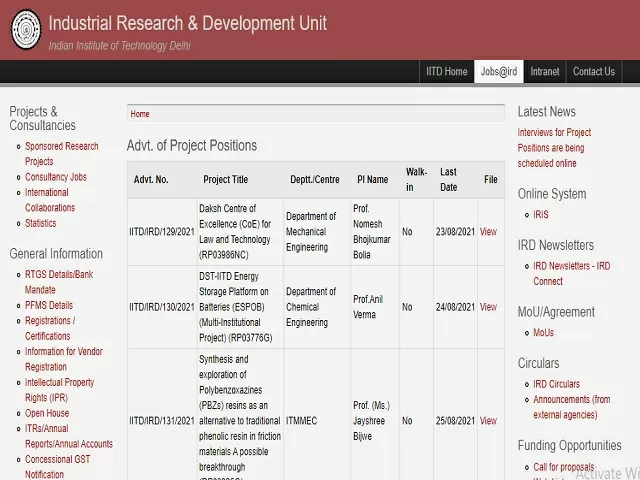Screen dimensions: 640x480
Task: Open Announcements from external agencies link
Action: click(x=571, y=407)
